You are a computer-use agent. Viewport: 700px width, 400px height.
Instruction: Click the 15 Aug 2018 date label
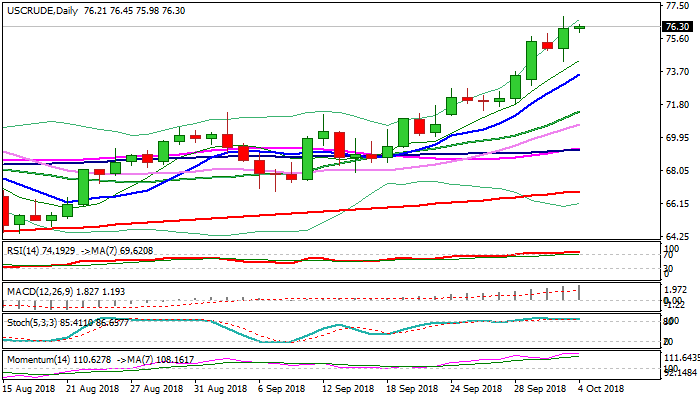click(x=28, y=387)
